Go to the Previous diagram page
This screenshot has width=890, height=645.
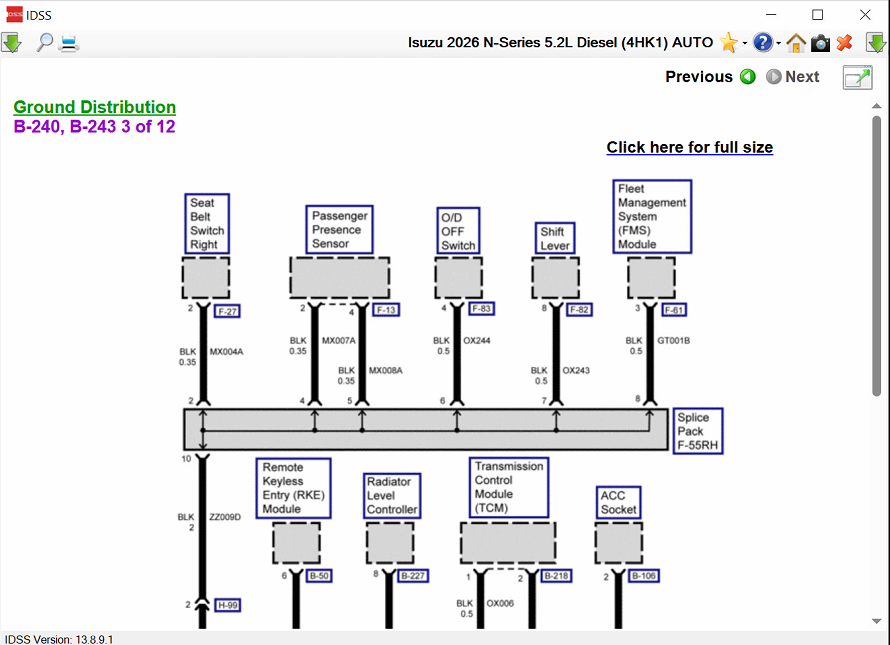pos(710,77)
